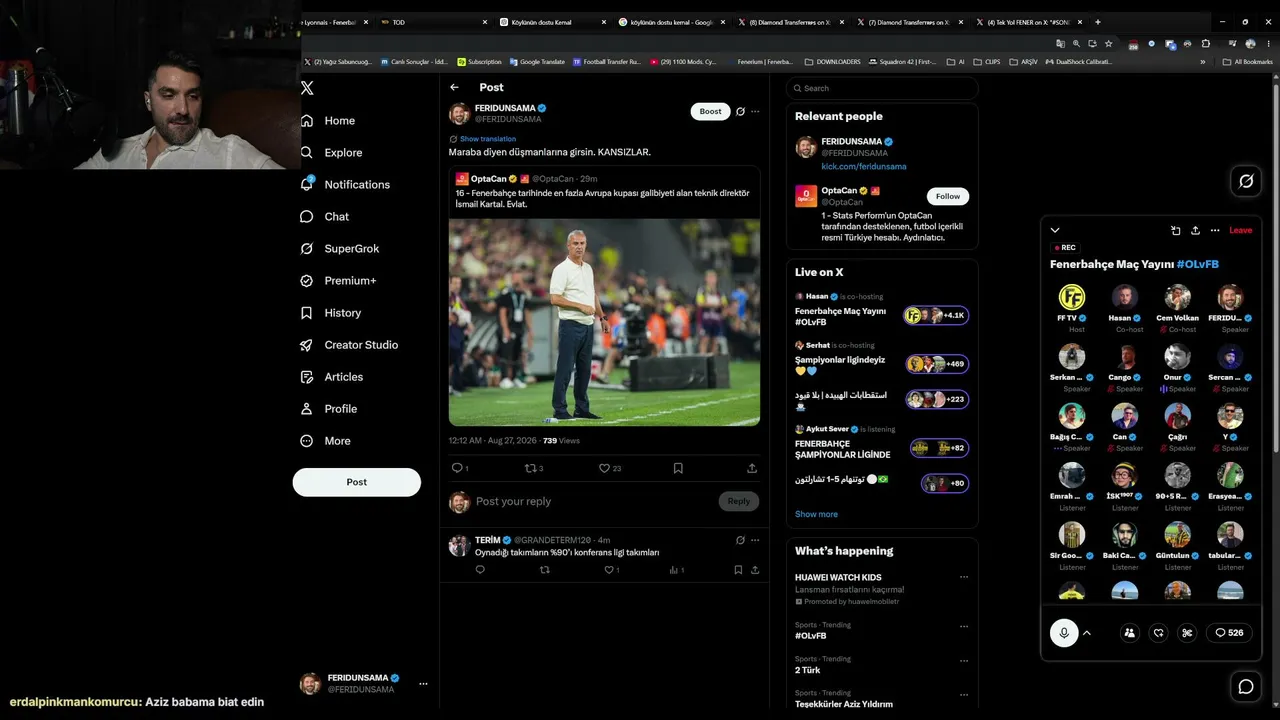This screenshot has width=1280, height=720.
Task: Open Creator Studio from the sidebar
Action: (x=349, y=345)
